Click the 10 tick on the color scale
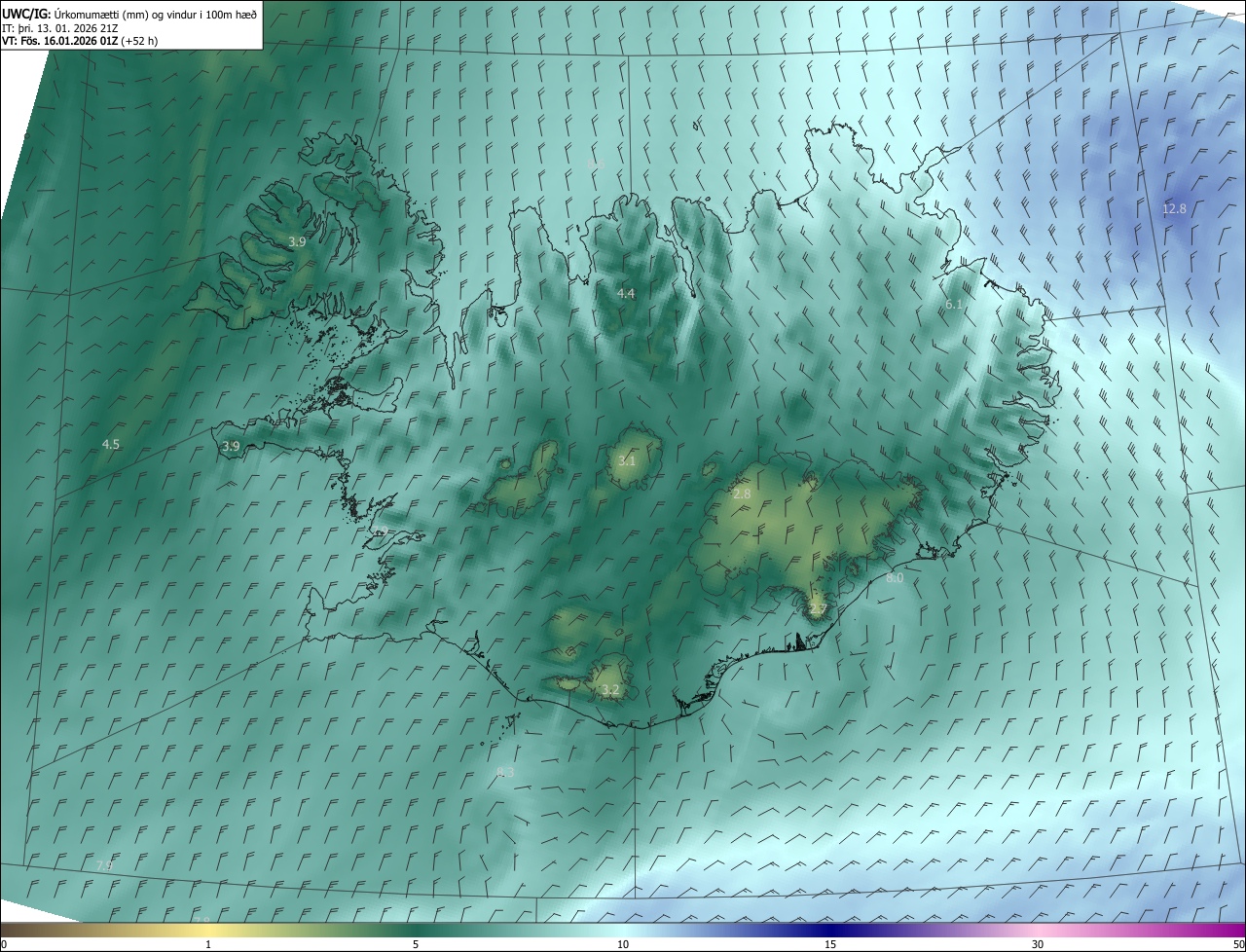The width and height of the screenshot is (1246, 952). point(623,944)
